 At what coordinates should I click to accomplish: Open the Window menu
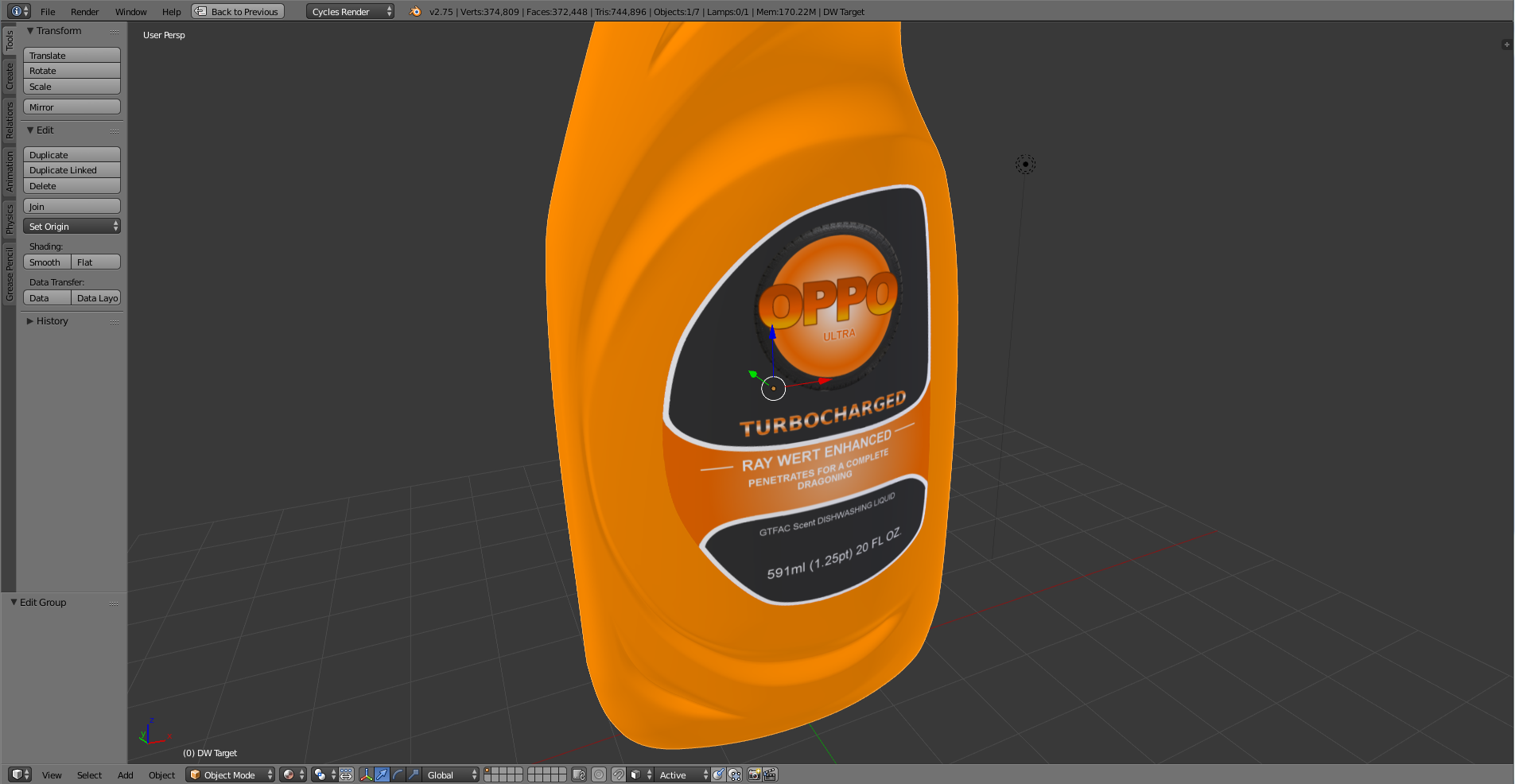[130, 12]
